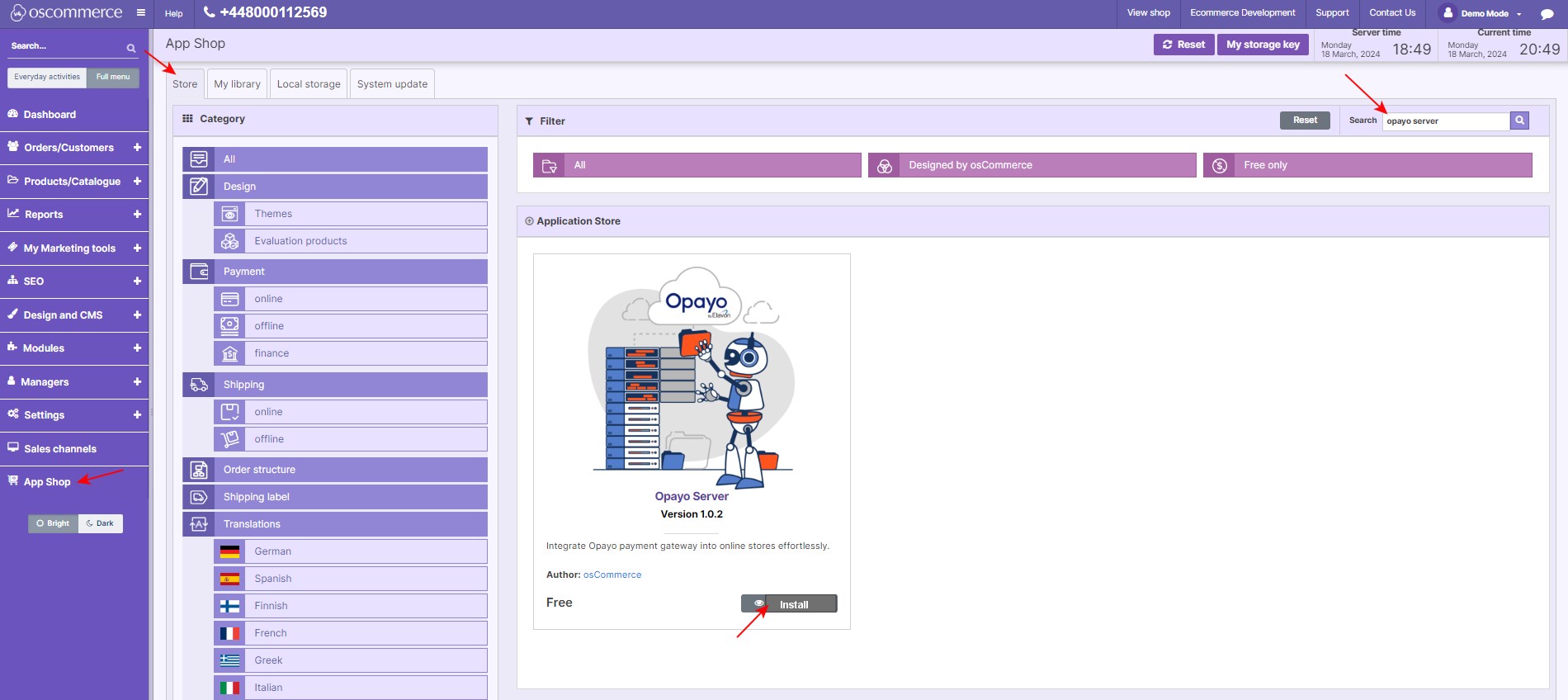
Task: Toggle the hamburger menu icon
Action: tap(141, 12)
